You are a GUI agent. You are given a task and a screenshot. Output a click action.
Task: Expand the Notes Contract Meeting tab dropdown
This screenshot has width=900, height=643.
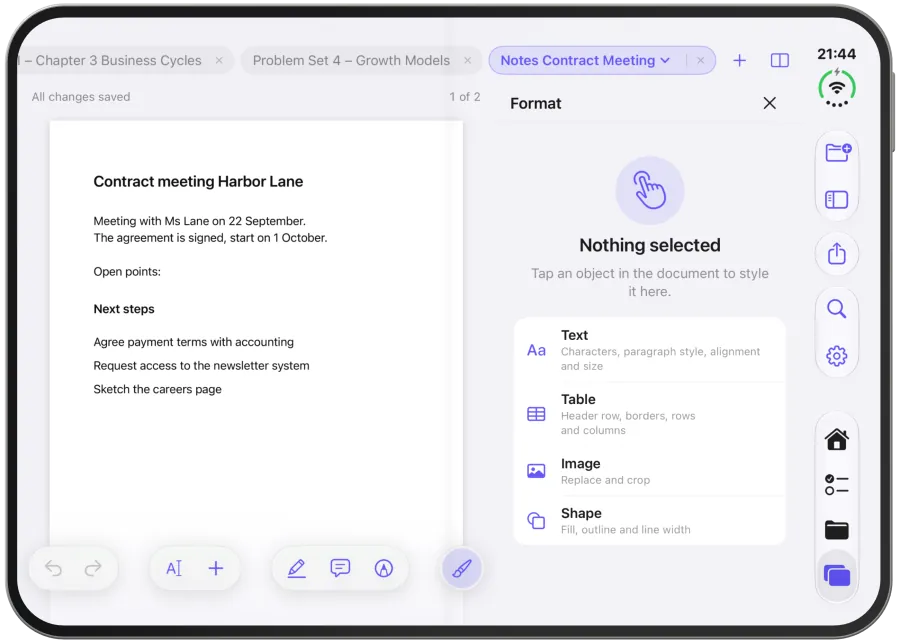pyautogui.click(x=665, y=60)
